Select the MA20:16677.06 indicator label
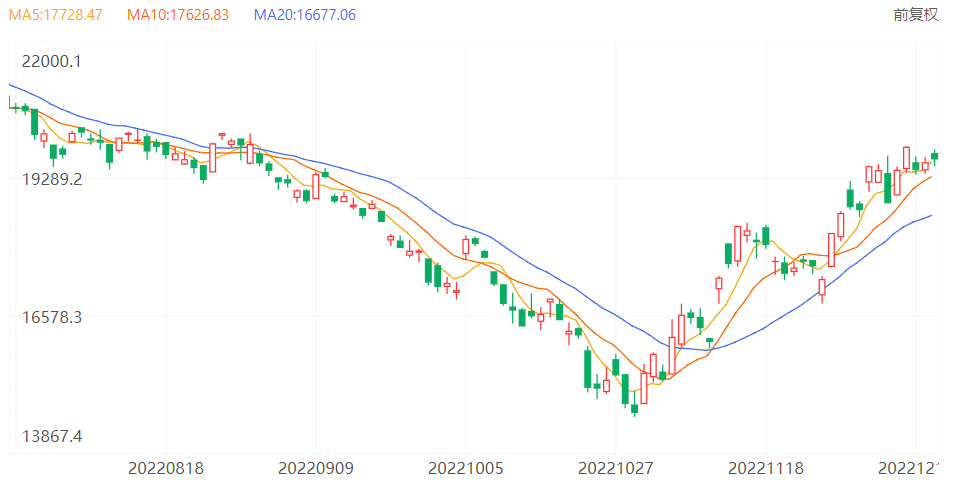957x480 pixels. pos(305,15)
